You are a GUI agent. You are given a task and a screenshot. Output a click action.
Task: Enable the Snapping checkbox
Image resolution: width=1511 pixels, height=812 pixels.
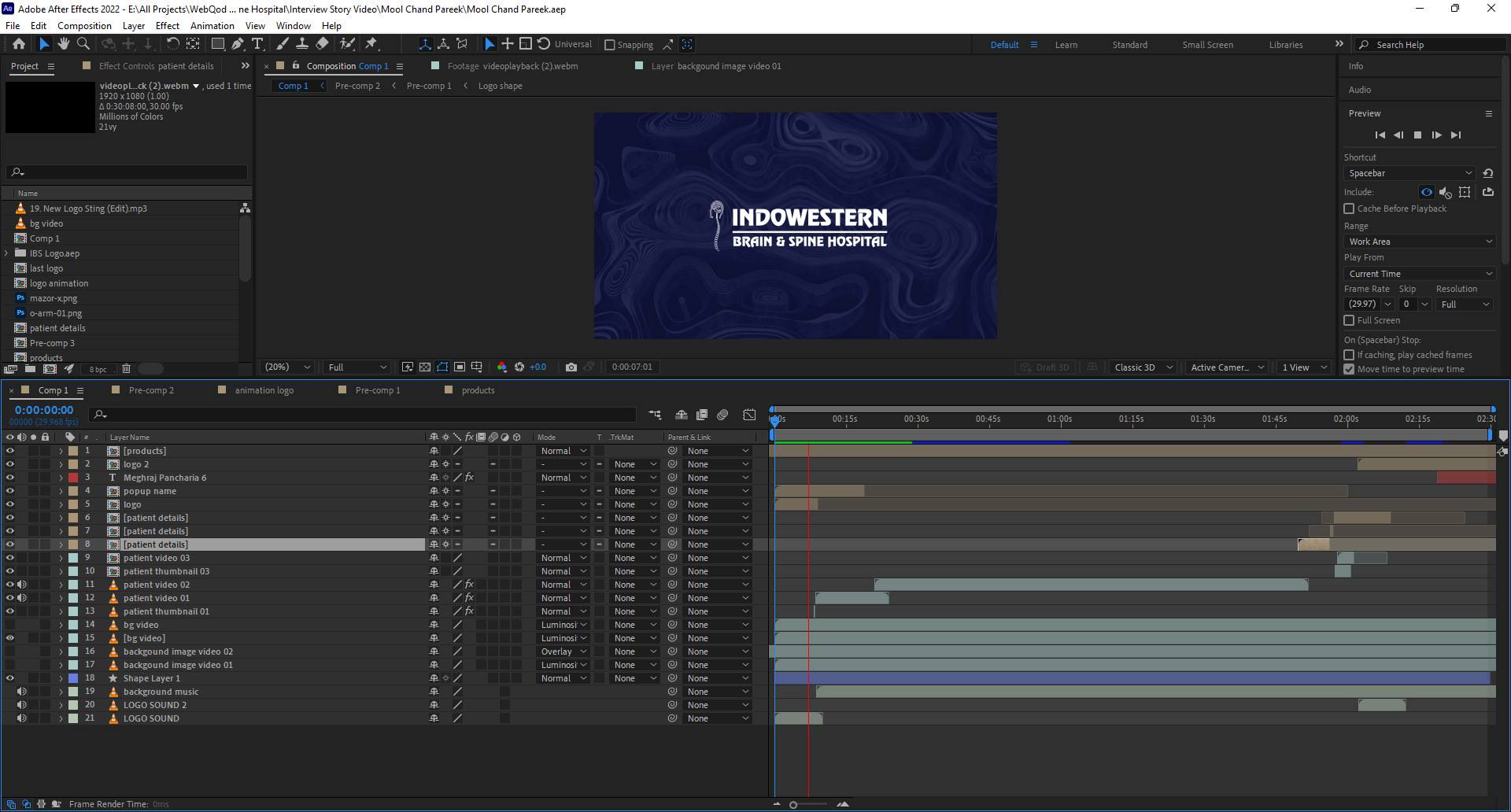pos(610,45)
